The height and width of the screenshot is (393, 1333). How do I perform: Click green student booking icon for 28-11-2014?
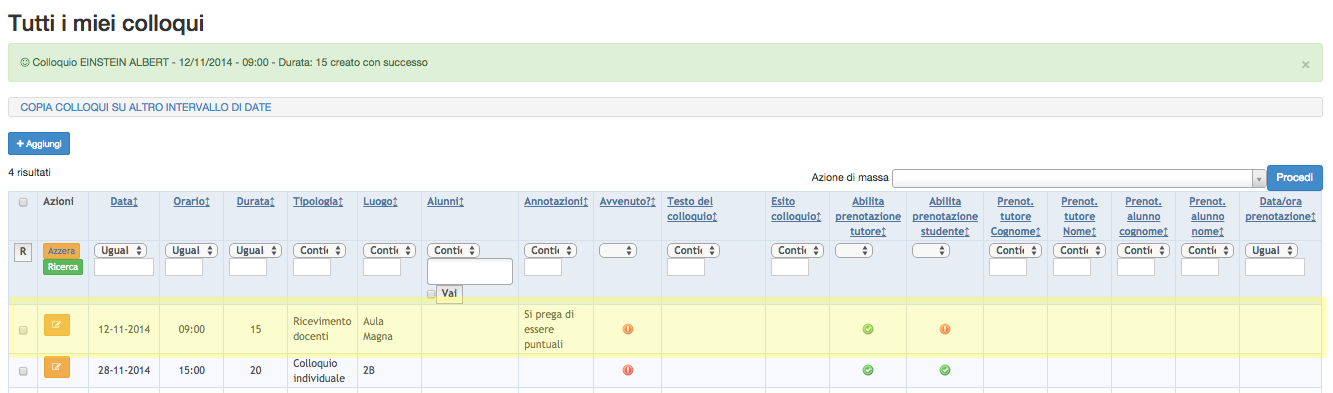tap(945, 369)
